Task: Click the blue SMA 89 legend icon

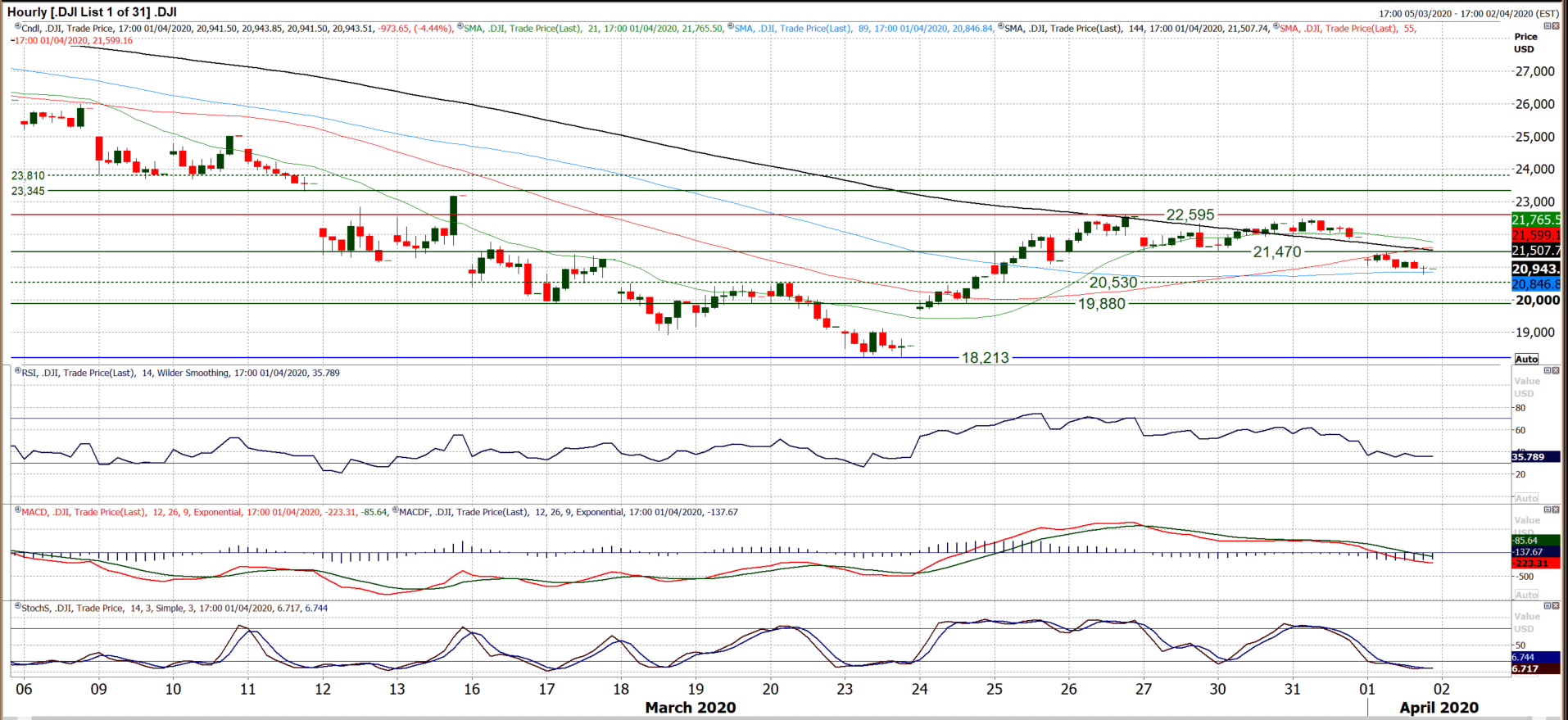Action: point(730,27)
